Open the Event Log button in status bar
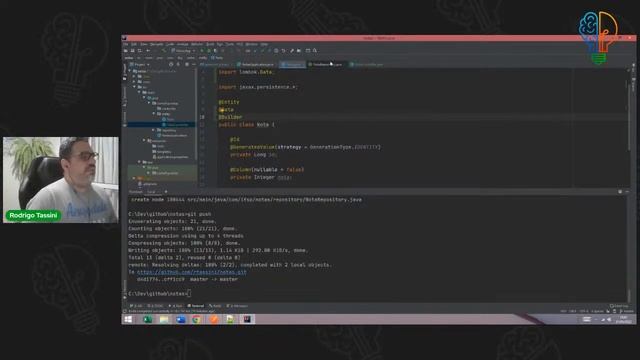640x360 pixels. coord(619,306)
